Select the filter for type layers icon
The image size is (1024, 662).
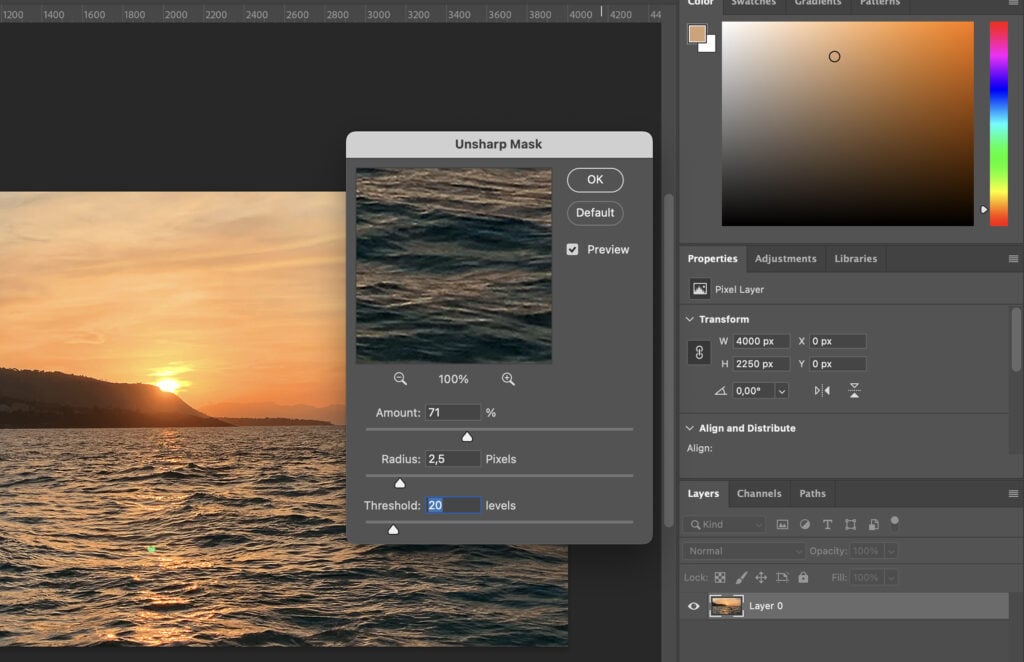[x=826, y=524]
